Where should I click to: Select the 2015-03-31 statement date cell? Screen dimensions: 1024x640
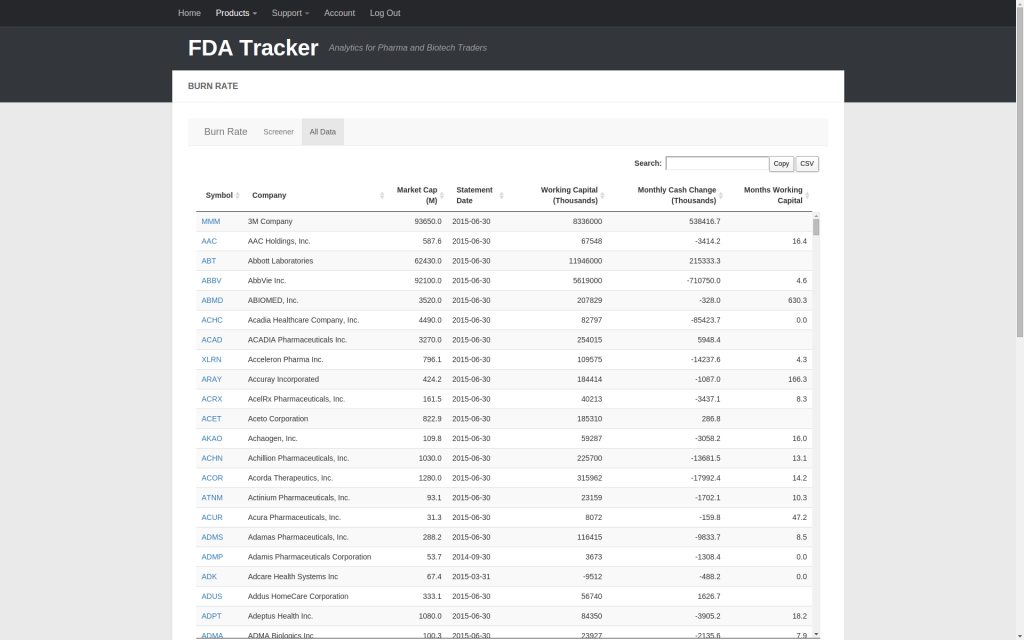(x=471, y=577)
